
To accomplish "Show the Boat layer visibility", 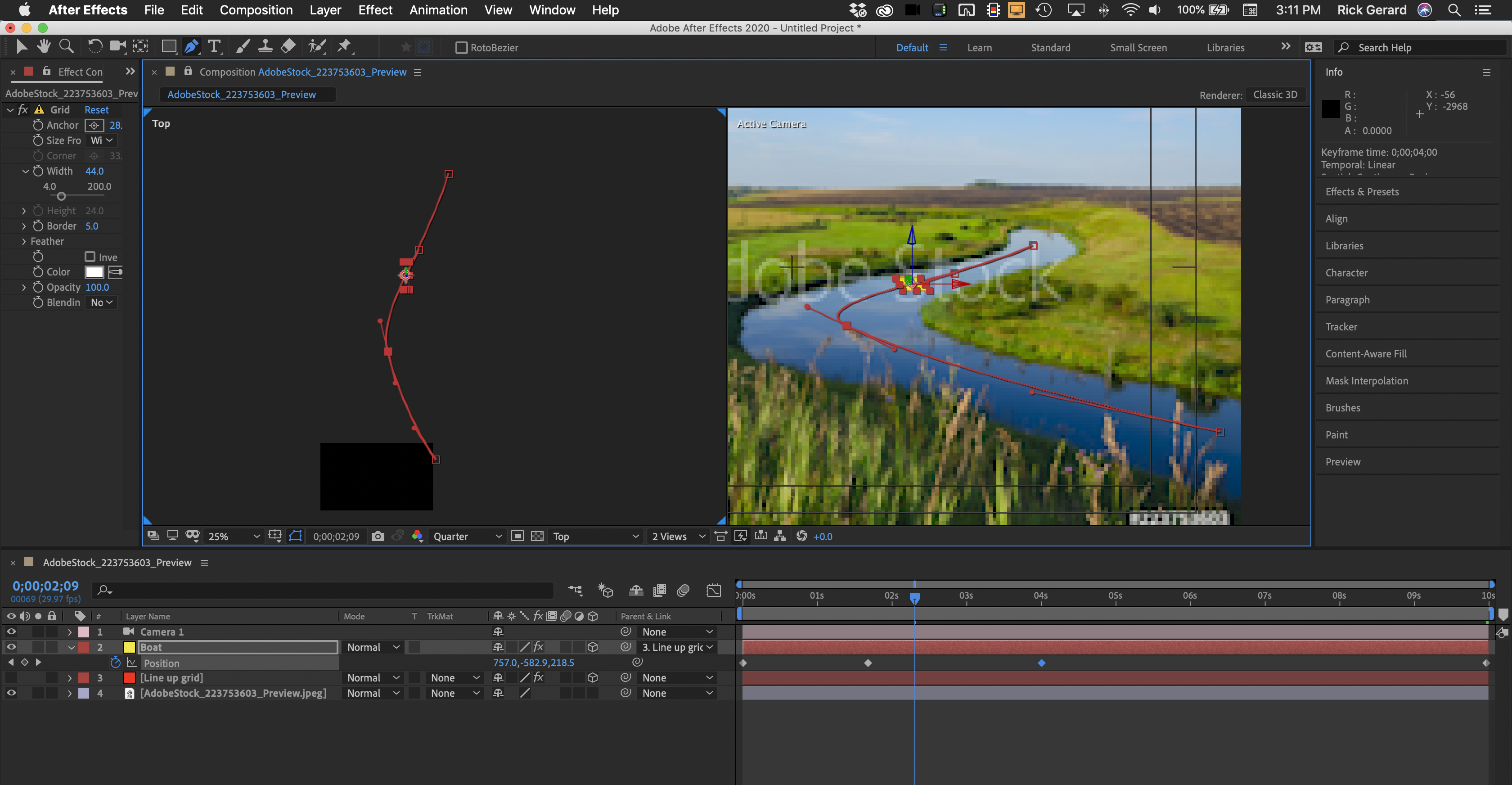I will click(x=11, y=647).
